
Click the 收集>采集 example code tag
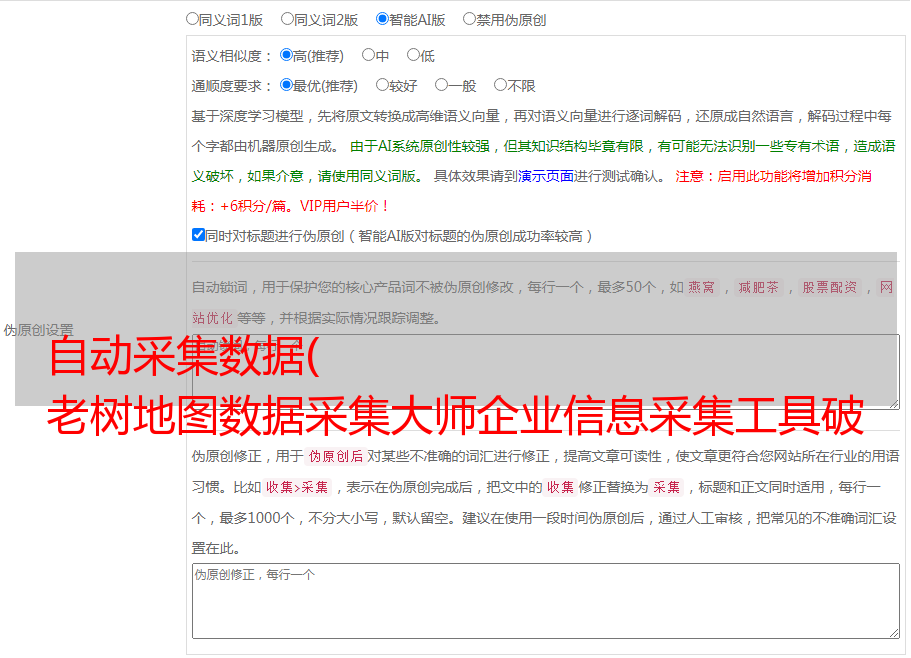coord(297,487)
